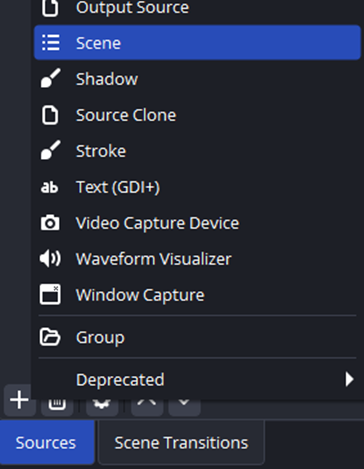
Task: Remove the selected source with the trash button
Action: 57,406
